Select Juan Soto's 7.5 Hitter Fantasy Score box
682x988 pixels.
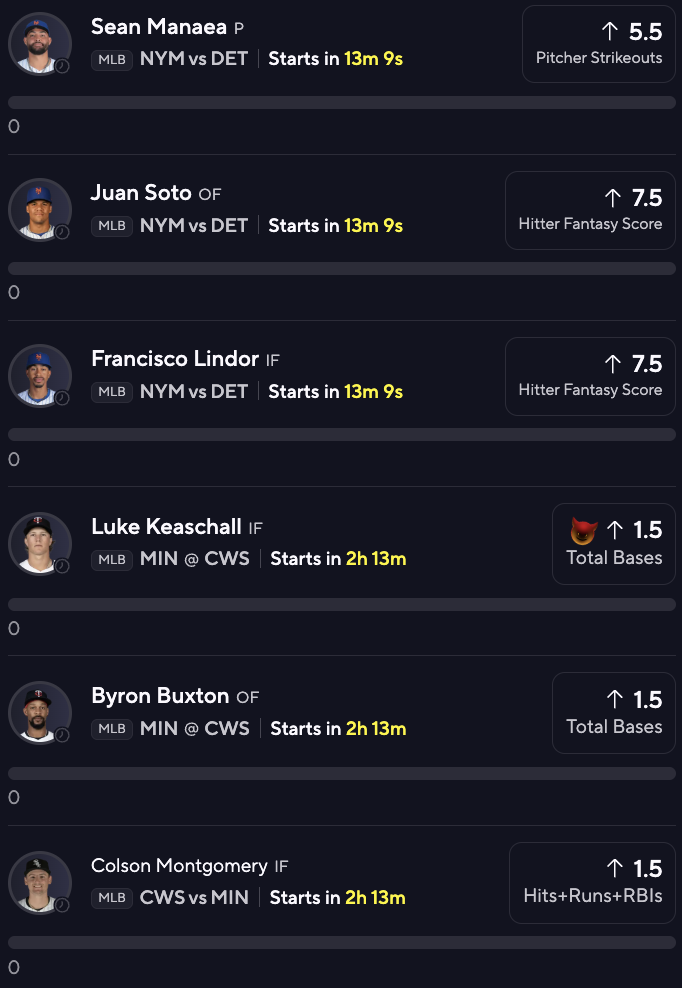[591, 210]
